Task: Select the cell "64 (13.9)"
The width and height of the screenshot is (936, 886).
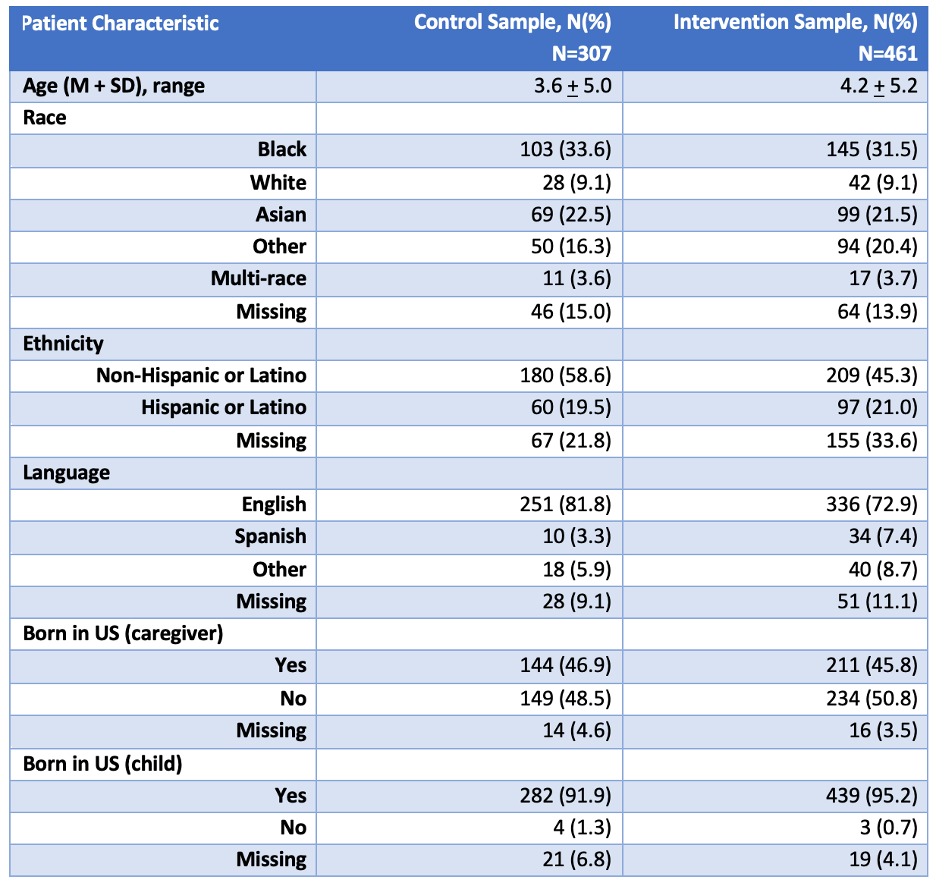Action: [877, 312]
